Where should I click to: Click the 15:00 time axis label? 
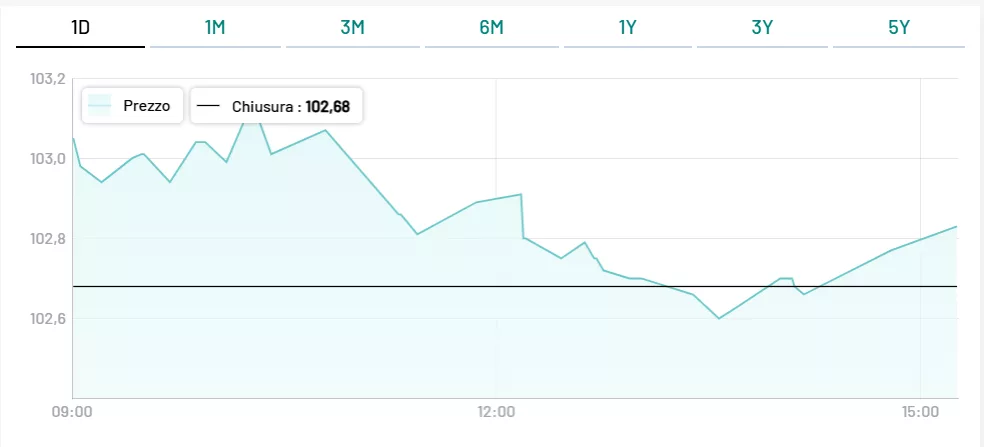click(920, 411)
